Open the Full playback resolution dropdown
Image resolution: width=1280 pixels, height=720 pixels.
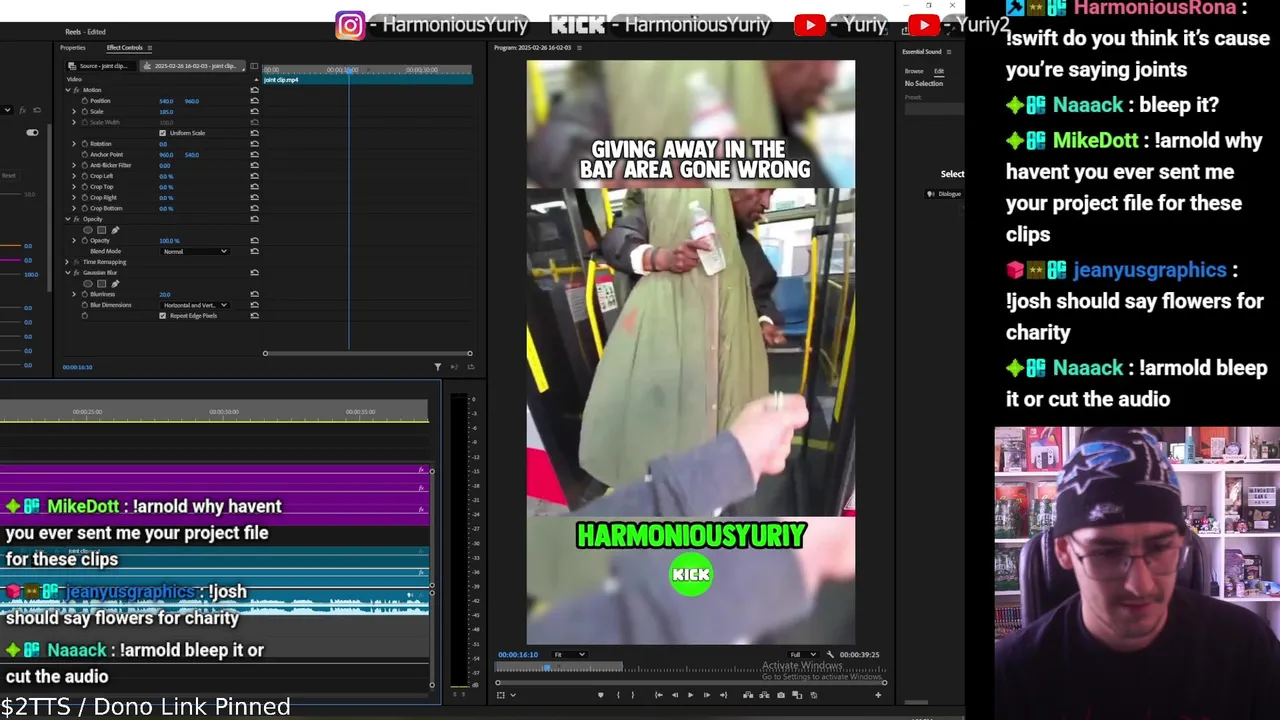802,654
